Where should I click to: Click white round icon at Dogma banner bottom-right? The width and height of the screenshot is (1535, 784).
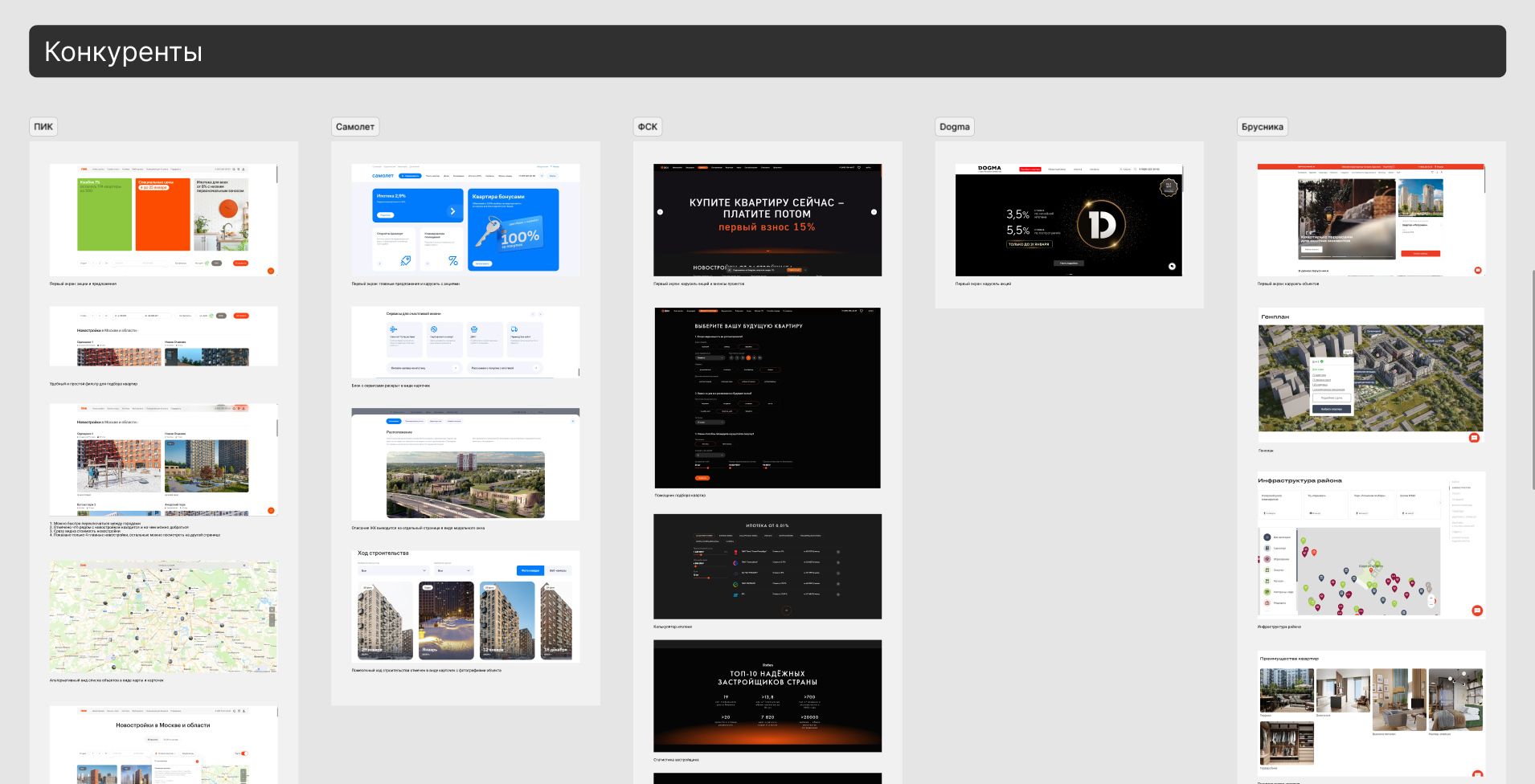[1172, 266]
